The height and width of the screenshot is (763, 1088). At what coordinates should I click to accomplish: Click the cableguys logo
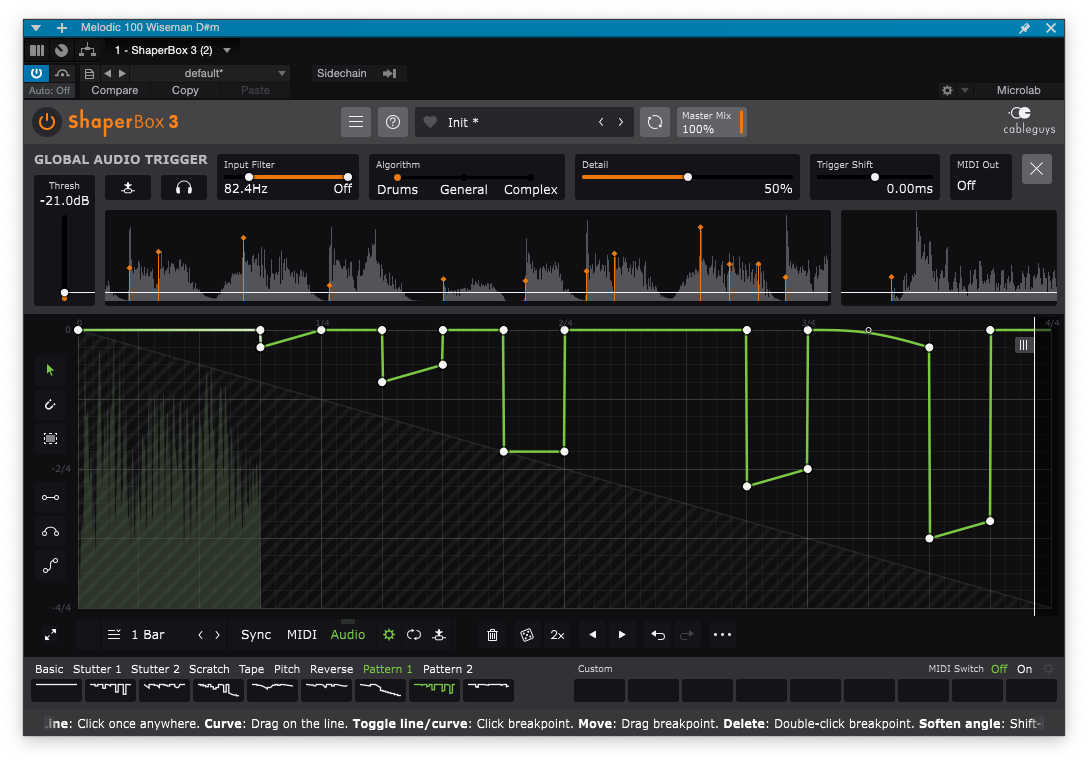(x=1029, y=121)
